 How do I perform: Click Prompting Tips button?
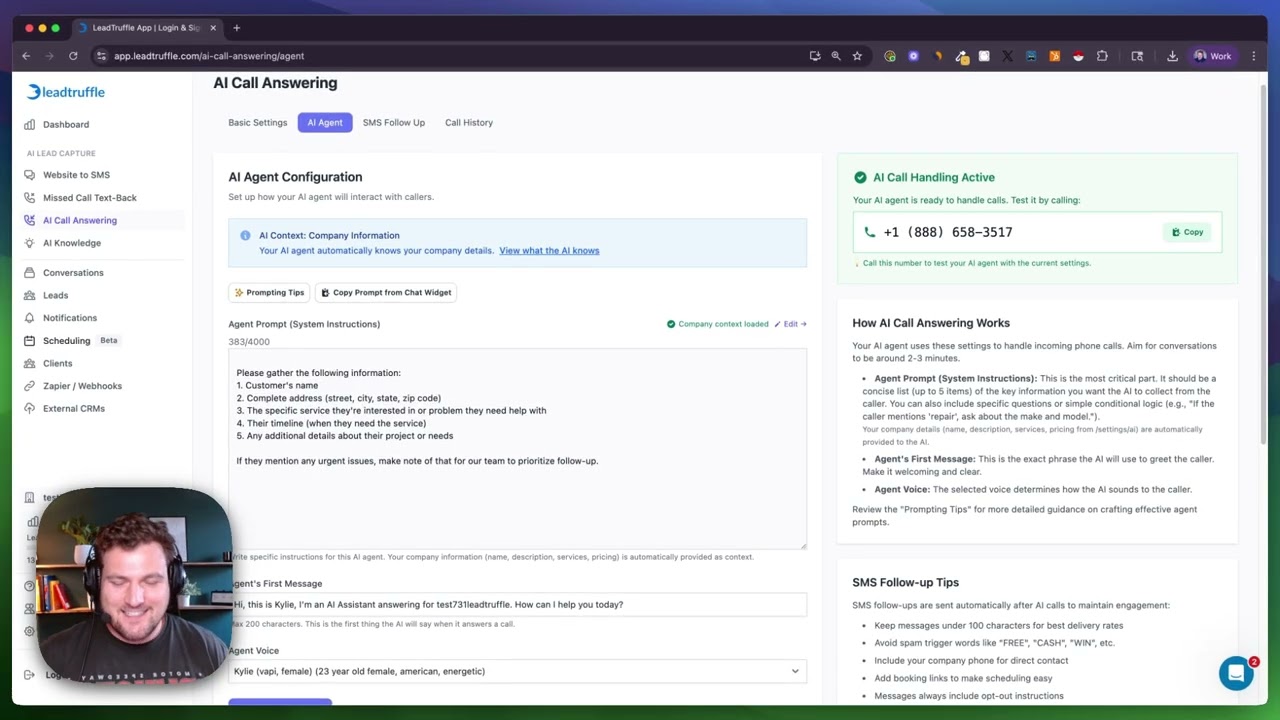pyautogui.click(x=269, y=293)
